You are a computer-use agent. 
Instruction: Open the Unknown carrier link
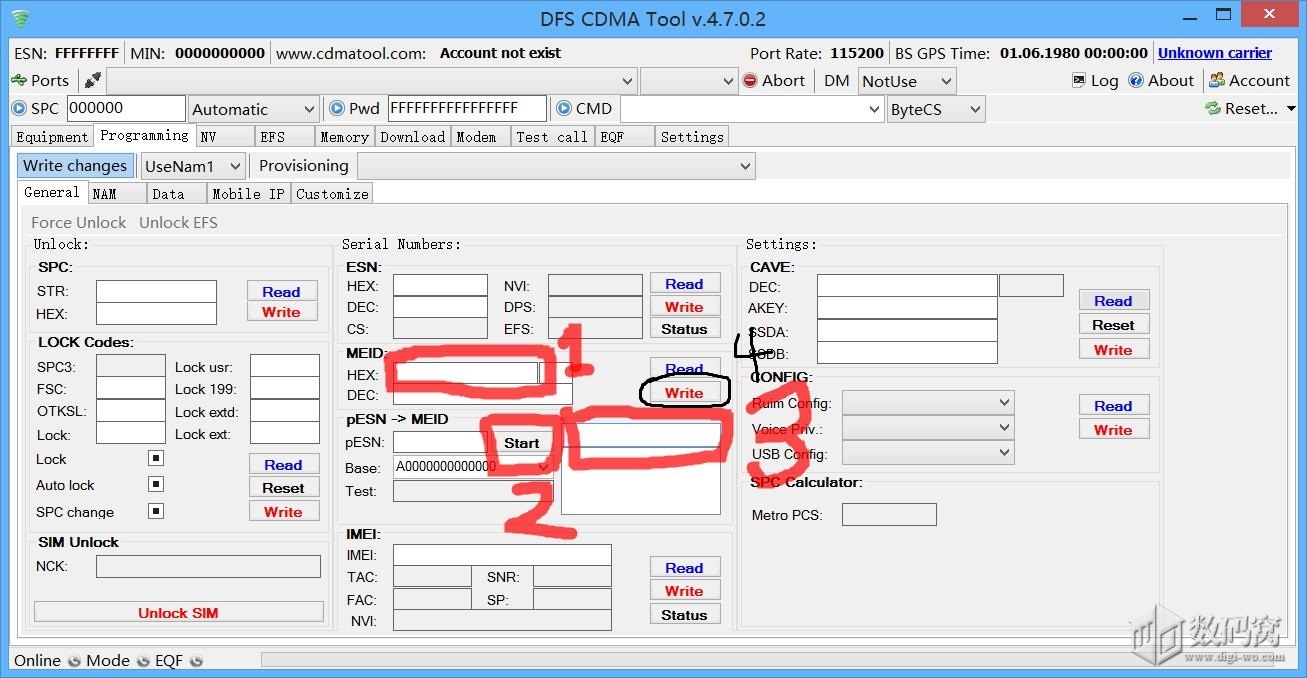tap(1215, 53)
